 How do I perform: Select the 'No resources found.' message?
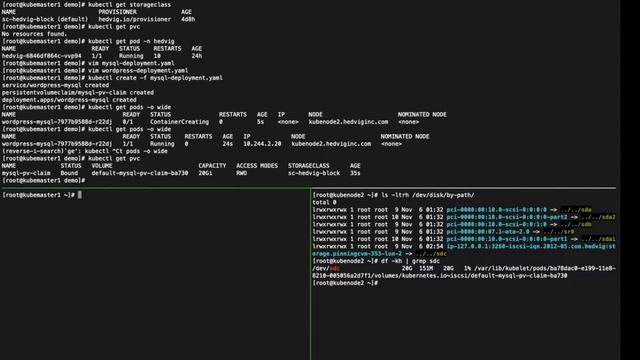point(34,34)
